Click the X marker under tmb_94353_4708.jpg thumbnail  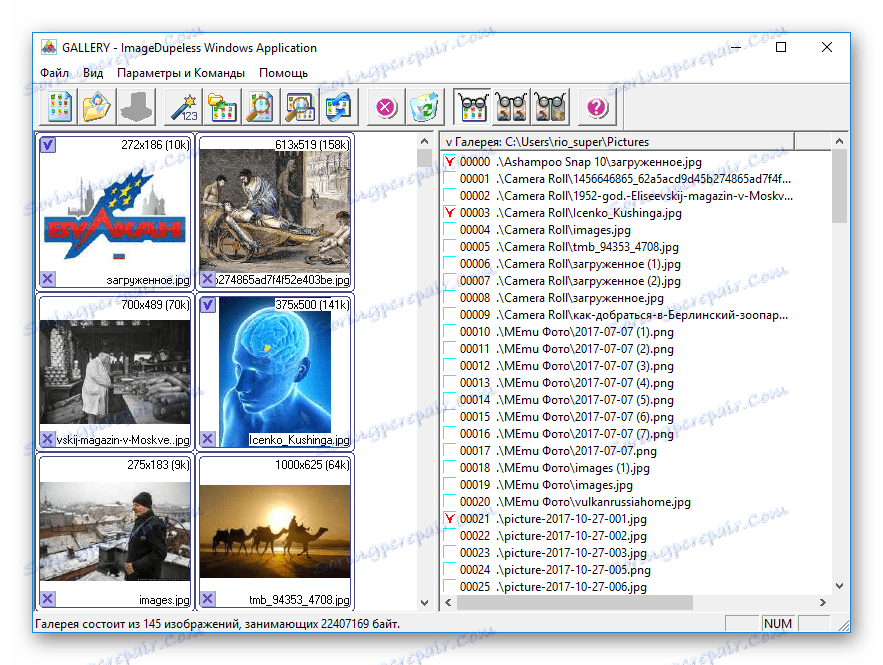click(x=206, y=601)
